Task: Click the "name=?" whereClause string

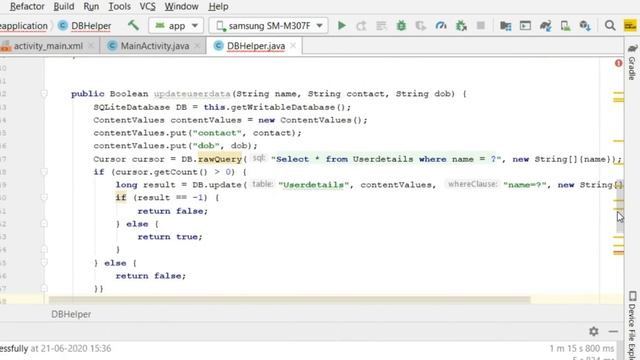Action: pos(524,185)
